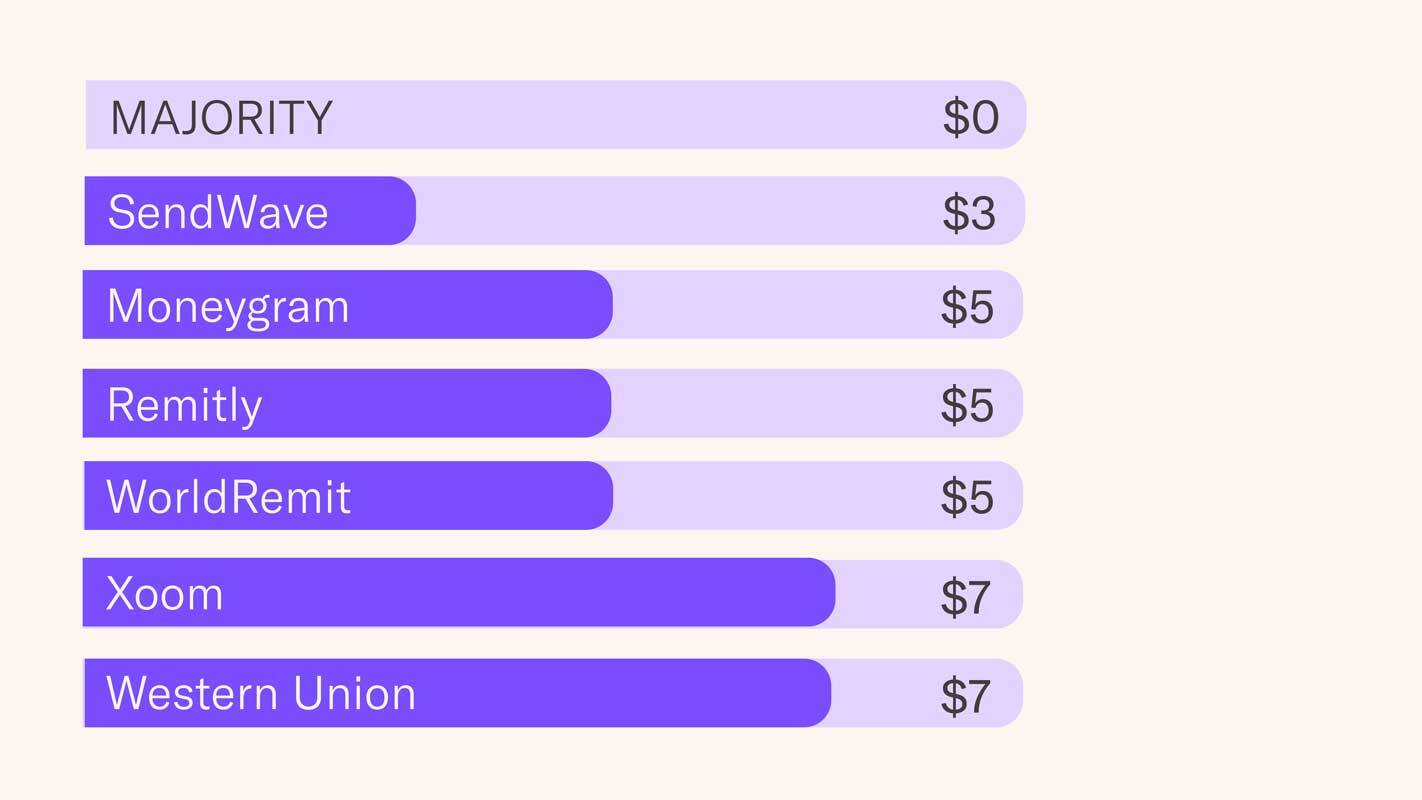This screenshot has height=800, width=1422.
Task: Click the unfilled light part of Remitly's bar
Action: (x=770, y=403)
